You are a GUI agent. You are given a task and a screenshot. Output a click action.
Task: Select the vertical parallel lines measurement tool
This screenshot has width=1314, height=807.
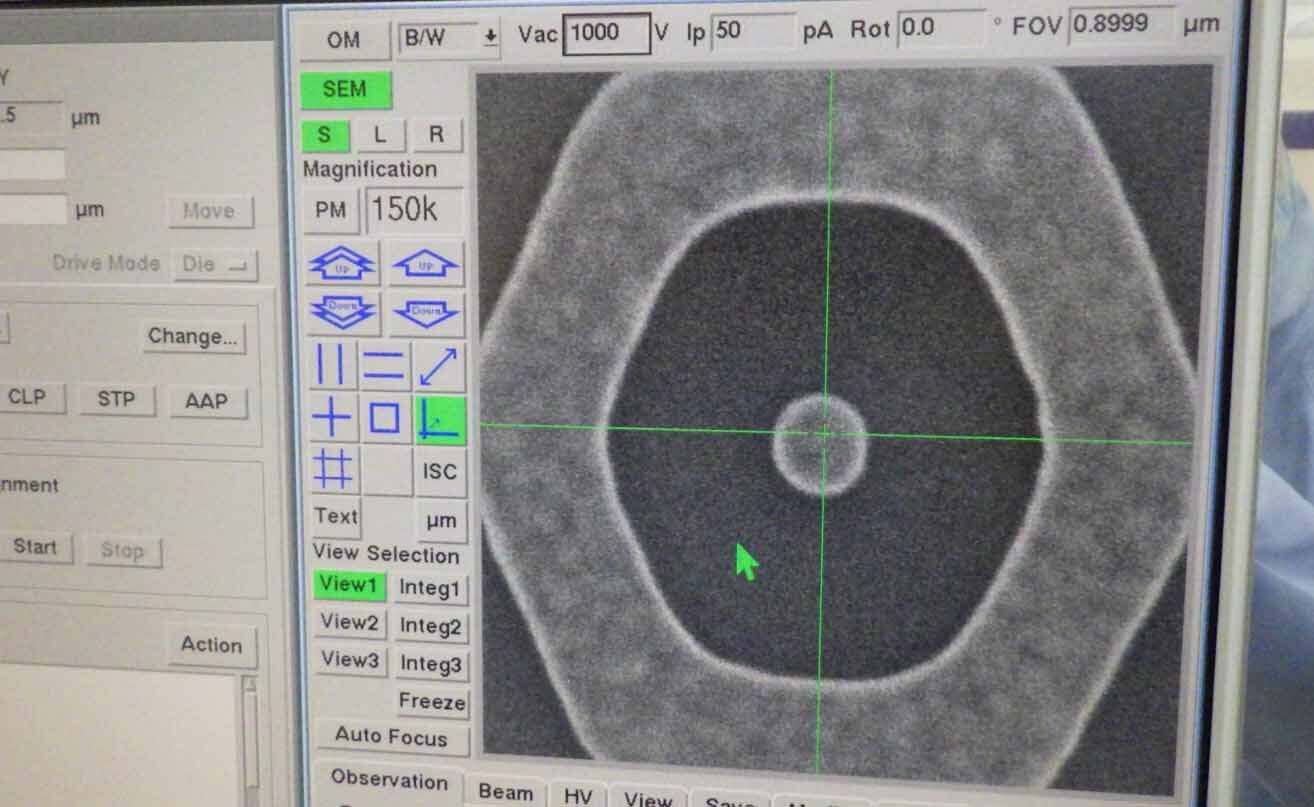331,366
